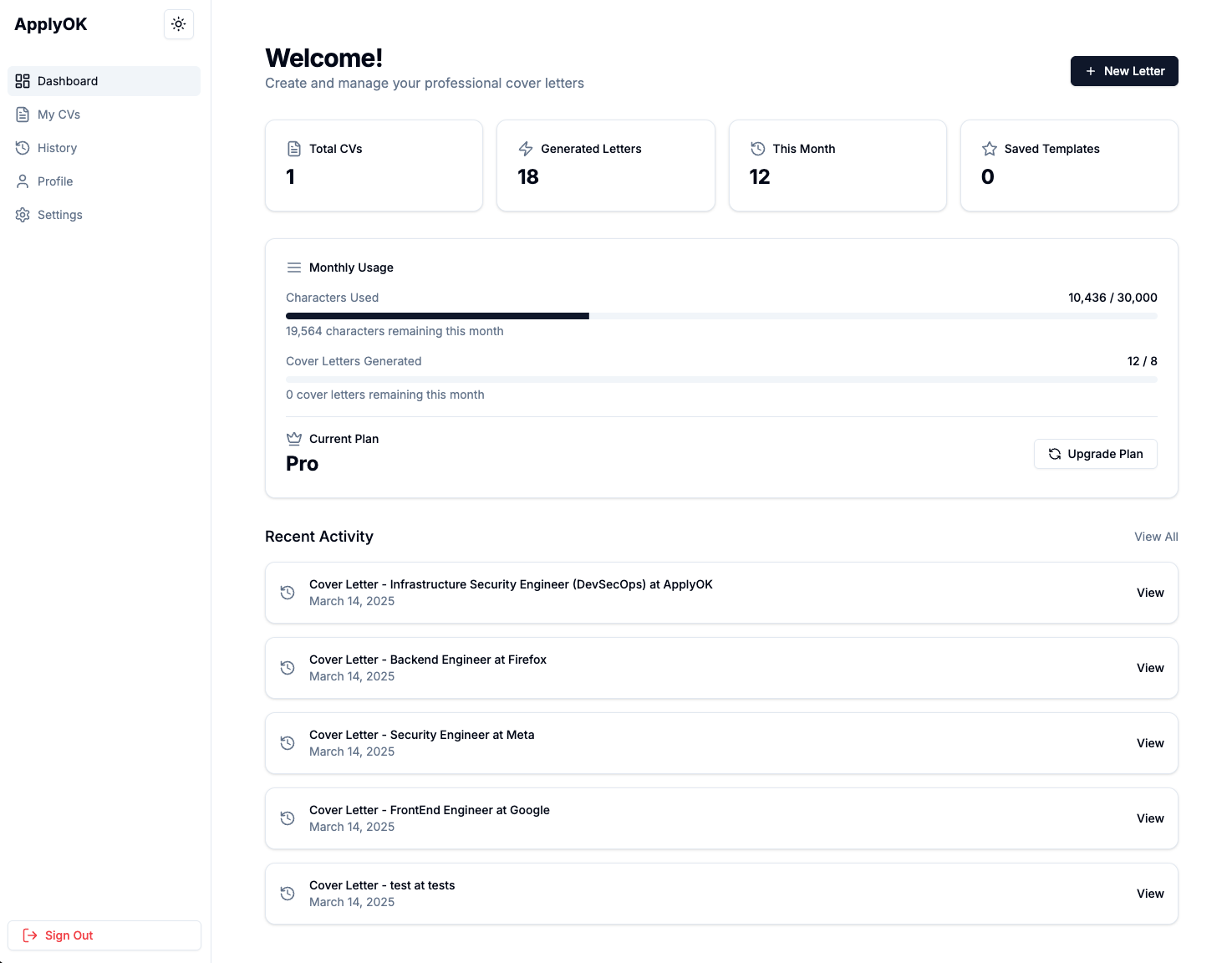The height and width of the screenshot is (963, 1232).
Task: Select the Total CVs card
Action: [374, 166]
